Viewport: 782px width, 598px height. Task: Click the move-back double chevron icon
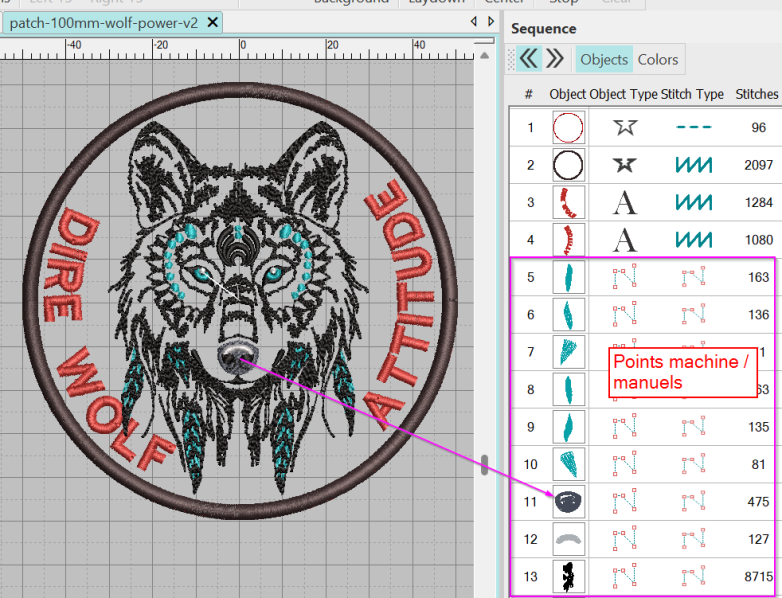click(x=529, y=59)
